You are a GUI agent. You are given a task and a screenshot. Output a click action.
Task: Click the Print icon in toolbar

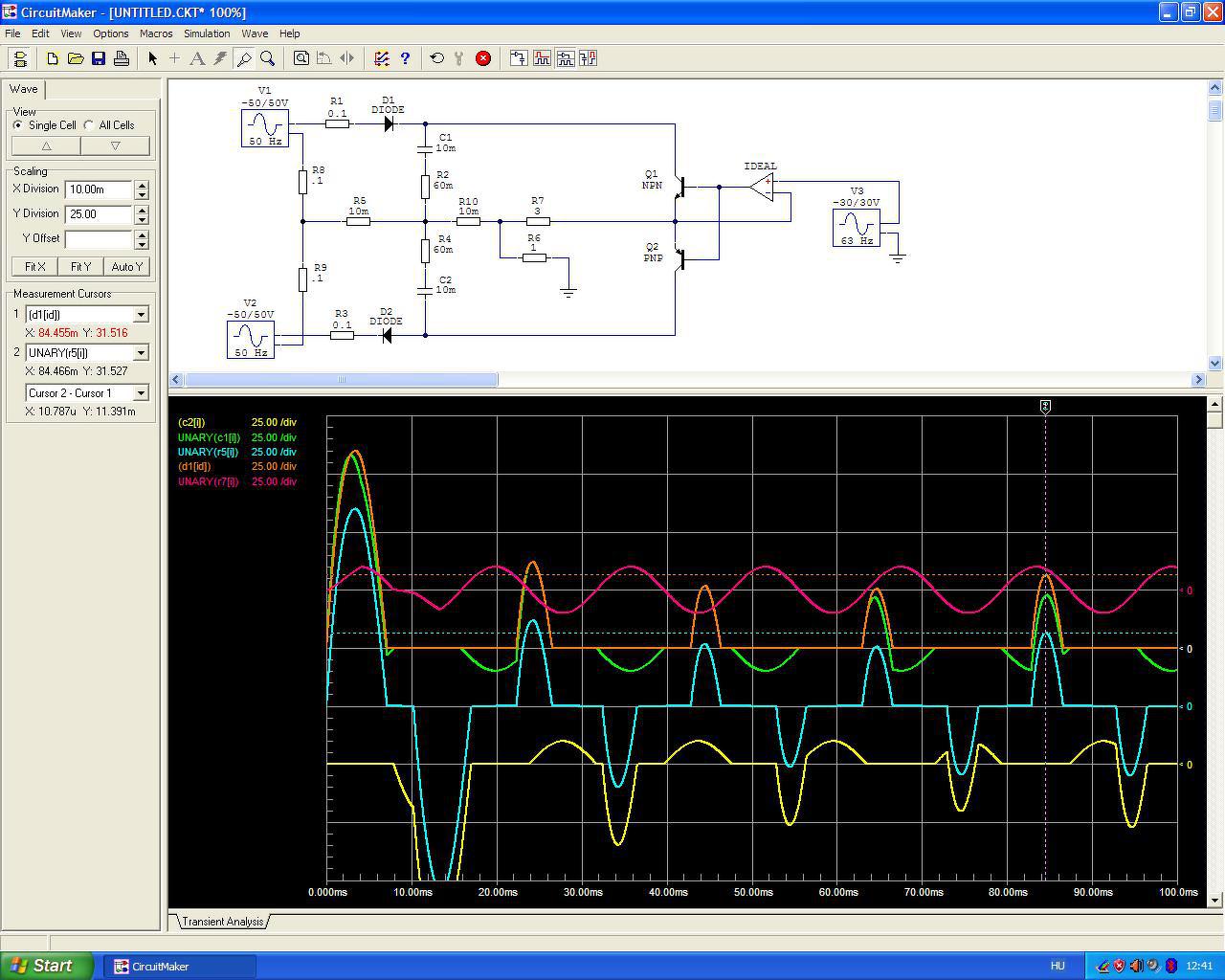point(122,58)
